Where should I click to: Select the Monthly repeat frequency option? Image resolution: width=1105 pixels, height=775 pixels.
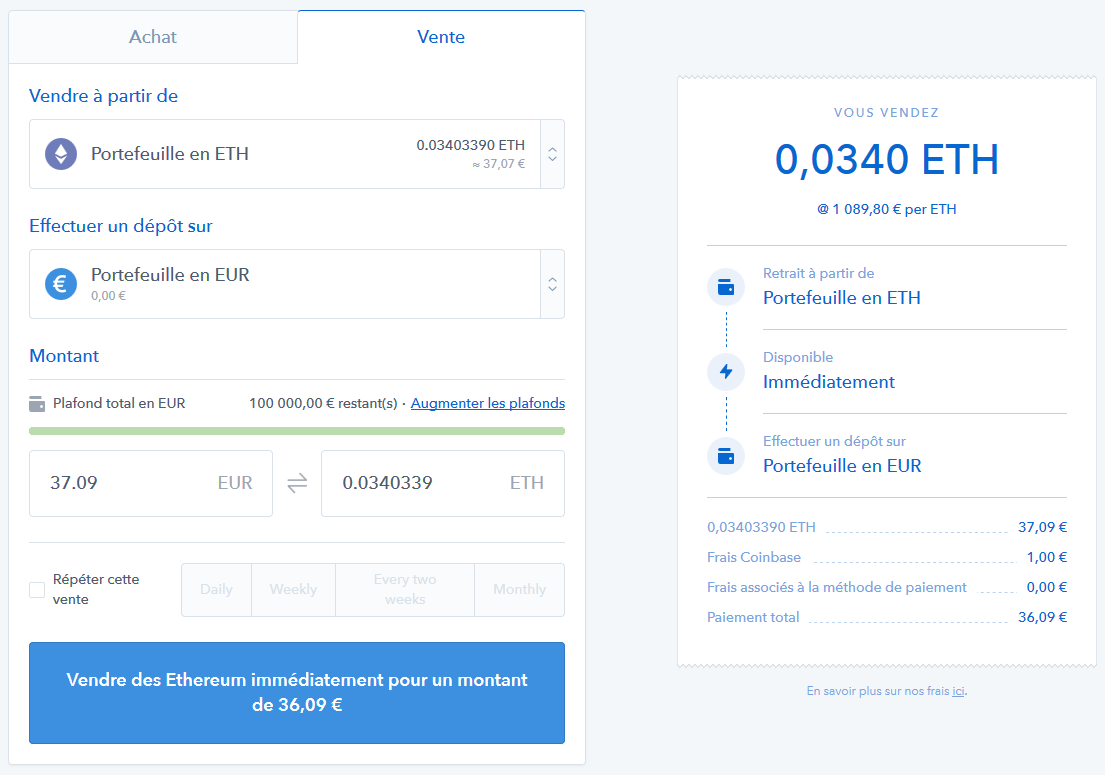[x=519, y=590]
